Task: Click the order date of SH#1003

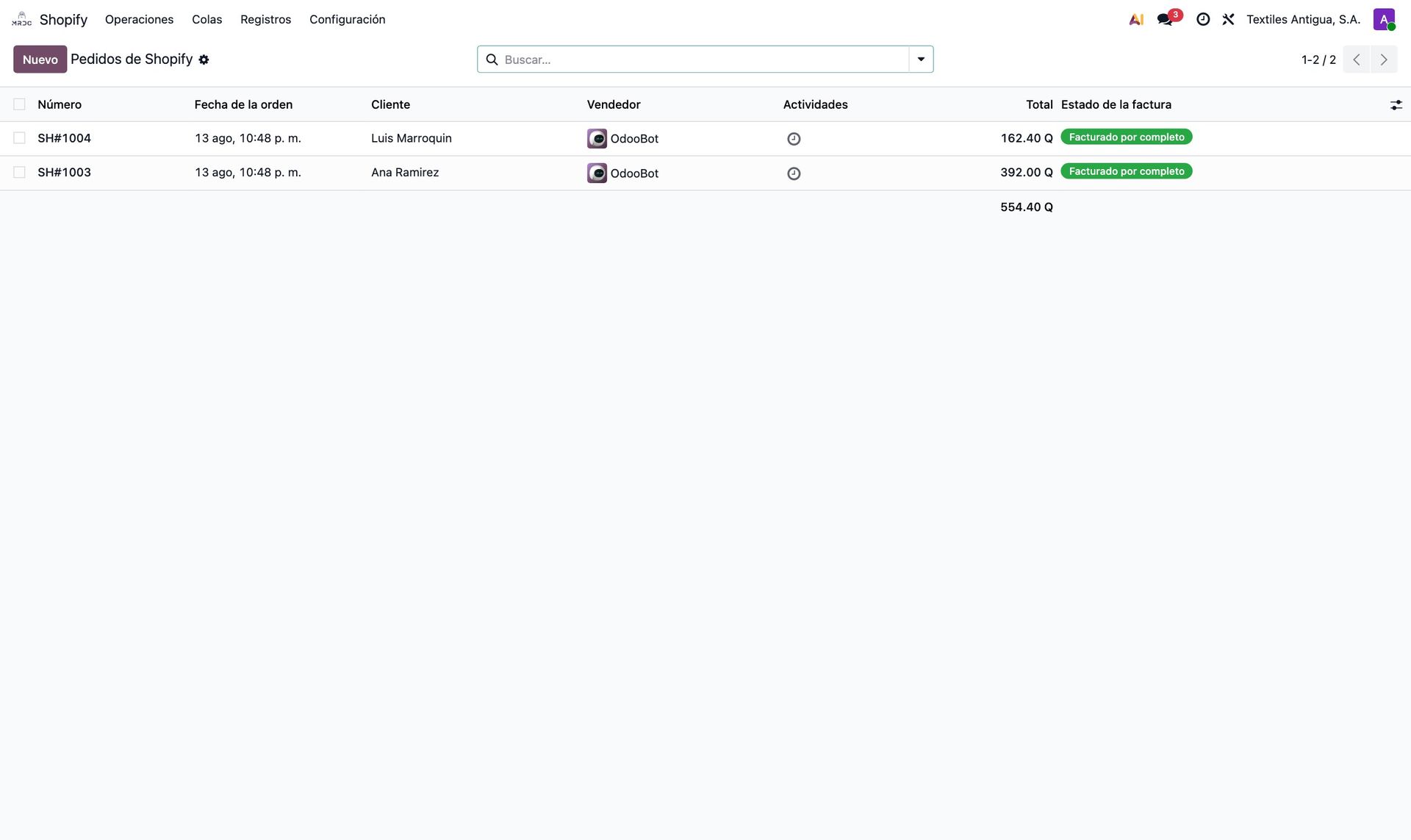Action: pos(248,173)
